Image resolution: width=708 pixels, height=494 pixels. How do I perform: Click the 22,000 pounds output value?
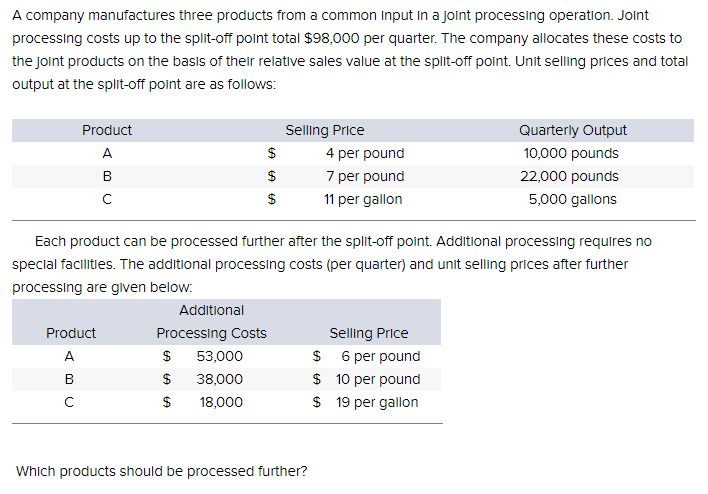pos(569,176)
